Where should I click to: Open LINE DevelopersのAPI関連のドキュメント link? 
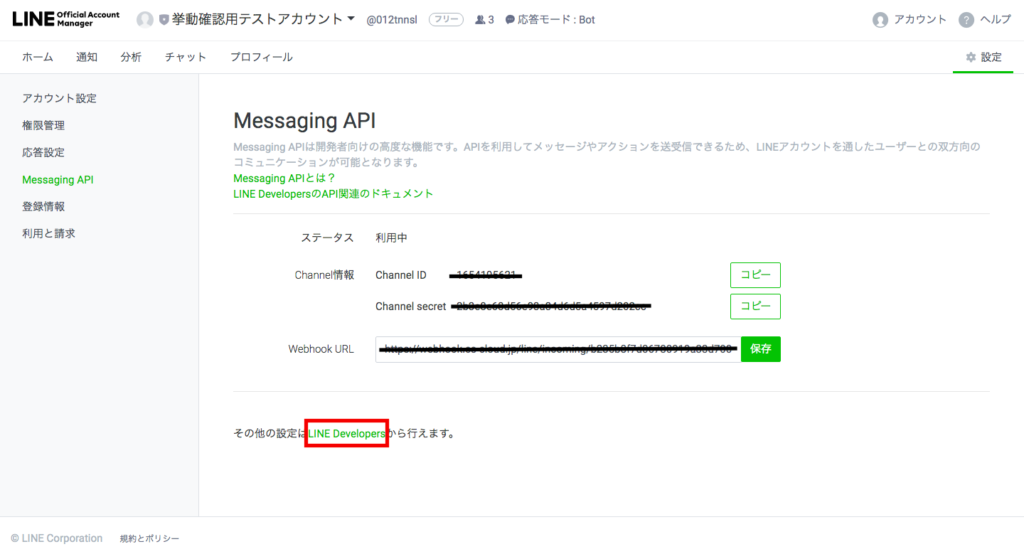click(x=333, y=194)
